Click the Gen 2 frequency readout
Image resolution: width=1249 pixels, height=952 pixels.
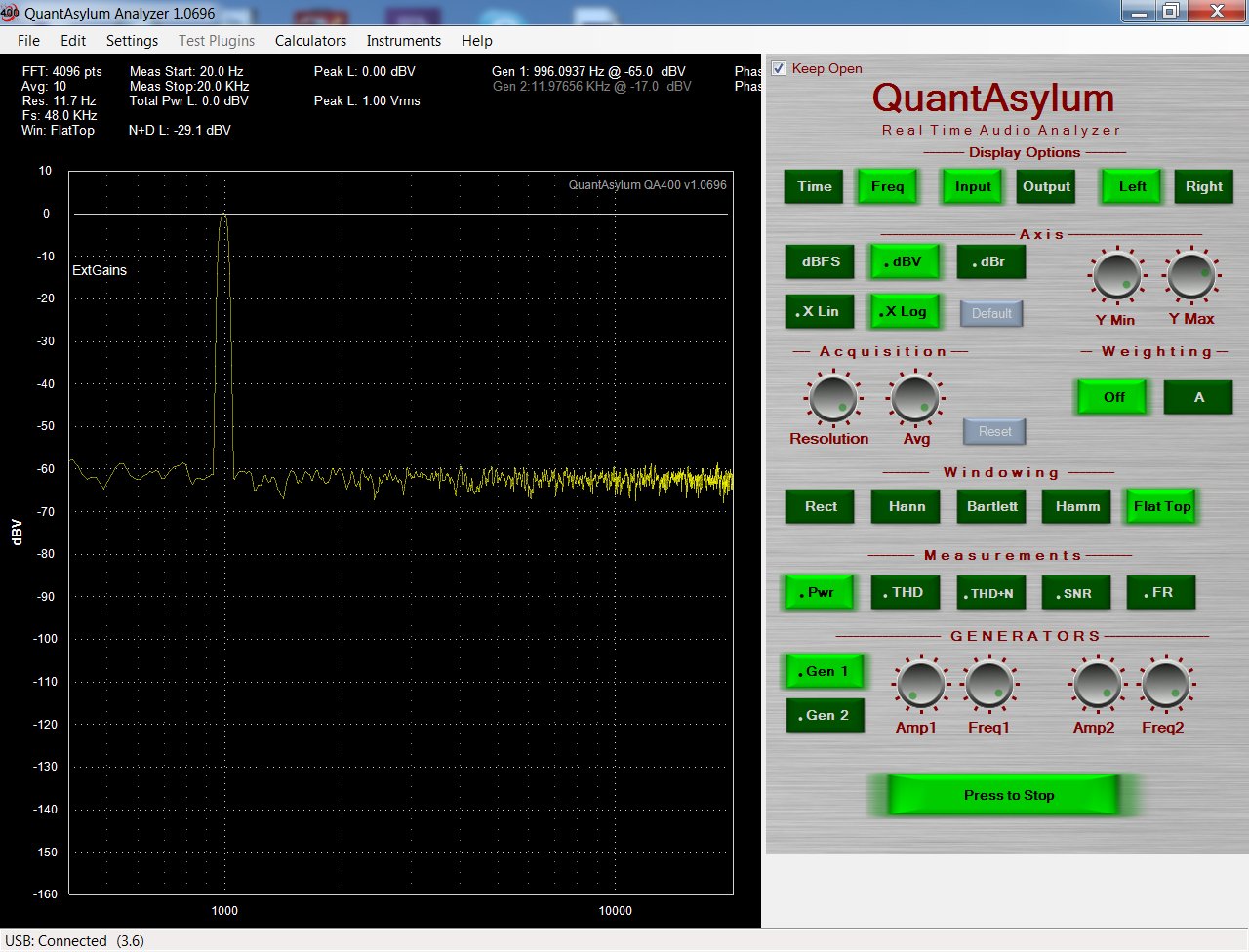pos(592,86)
